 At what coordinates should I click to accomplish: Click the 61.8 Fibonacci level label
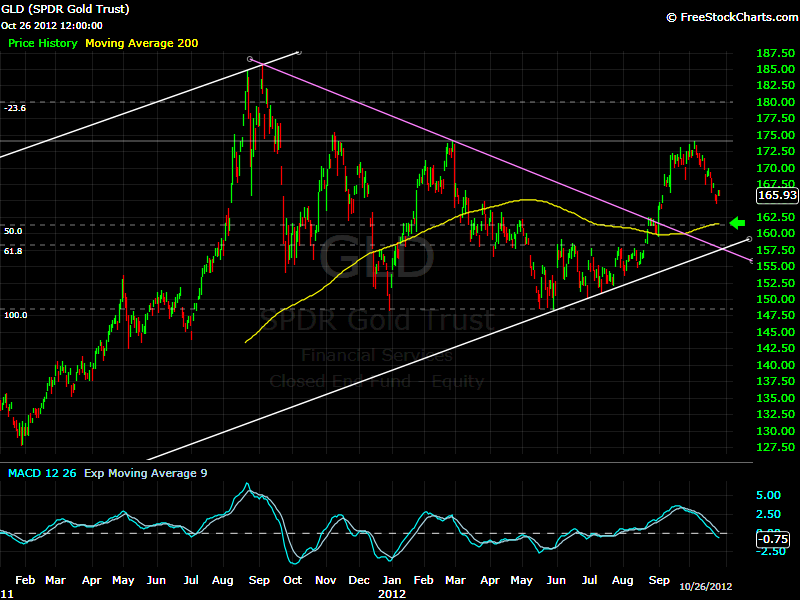[13, 251]
